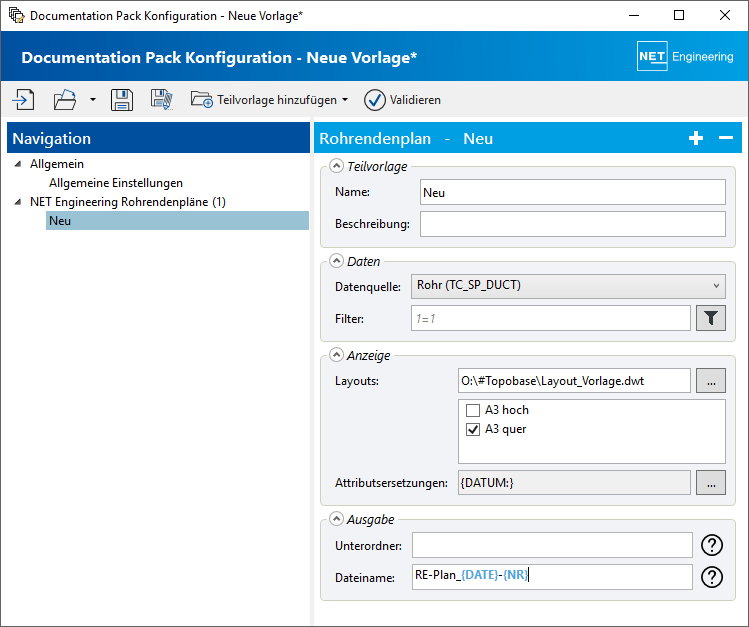Enable the A3 hoch checkbox
This screenshot has height=627, width=749.
coord(473,410)
